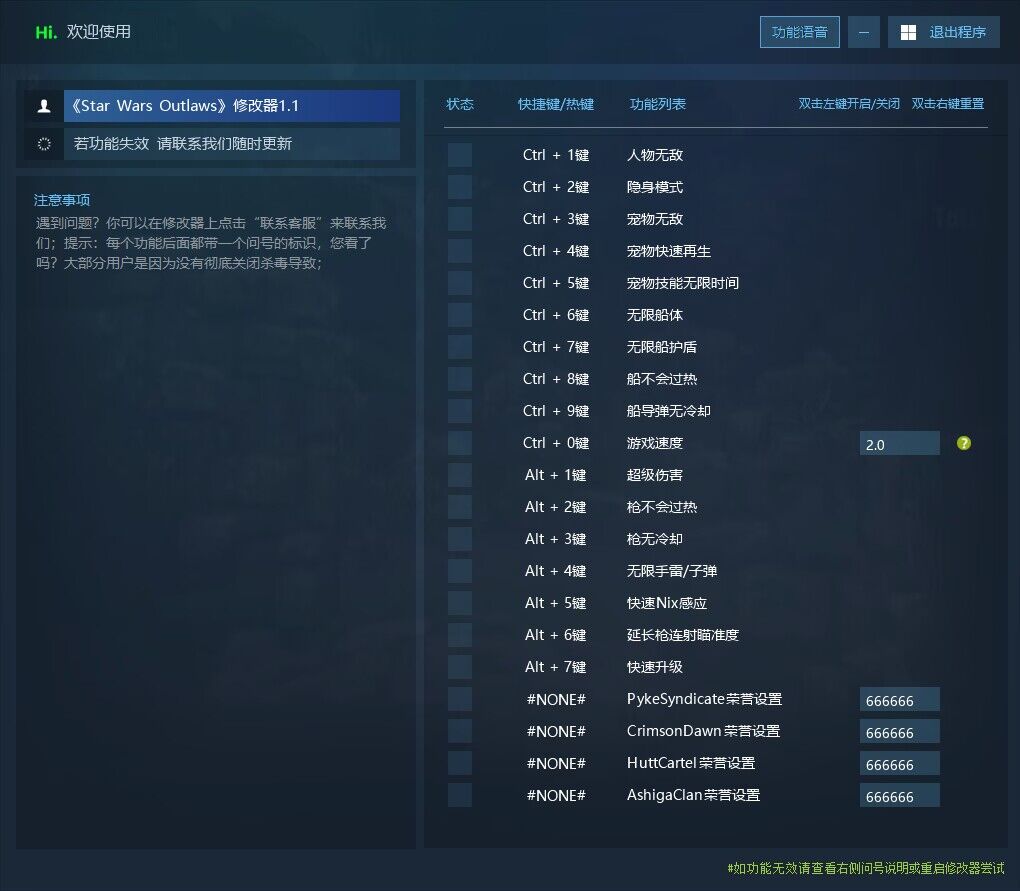Click the CrimsonDawn value field 666666
The width and height of the screenshot is (1020, 891).
tap(900, 732)
